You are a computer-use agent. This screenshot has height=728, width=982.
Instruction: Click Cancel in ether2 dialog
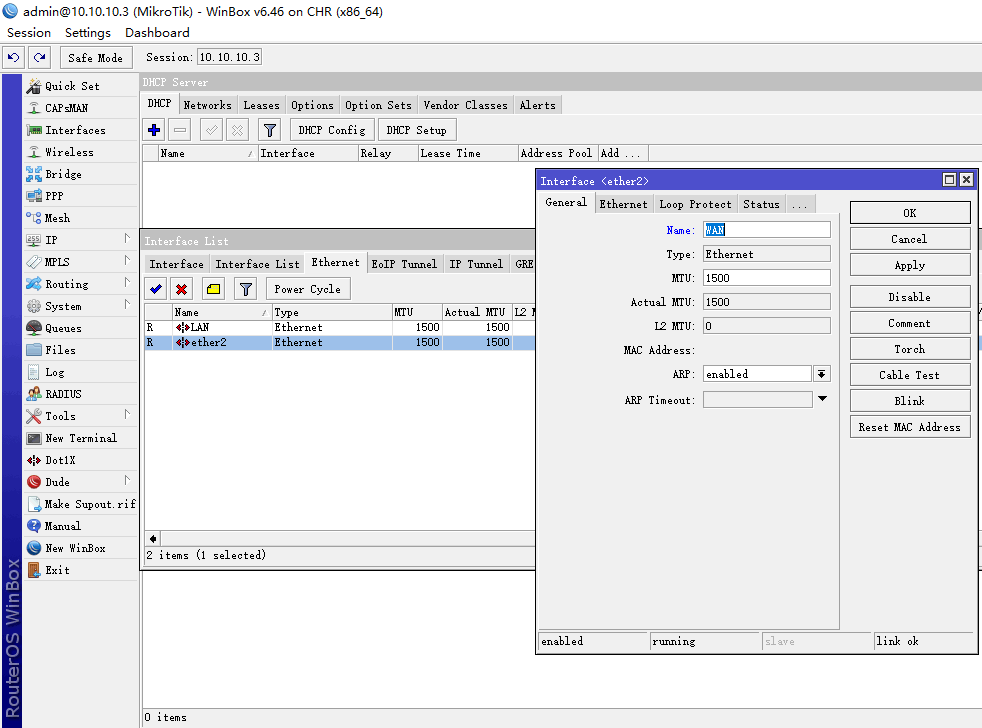pyautogui.click(x=909, y=239)
